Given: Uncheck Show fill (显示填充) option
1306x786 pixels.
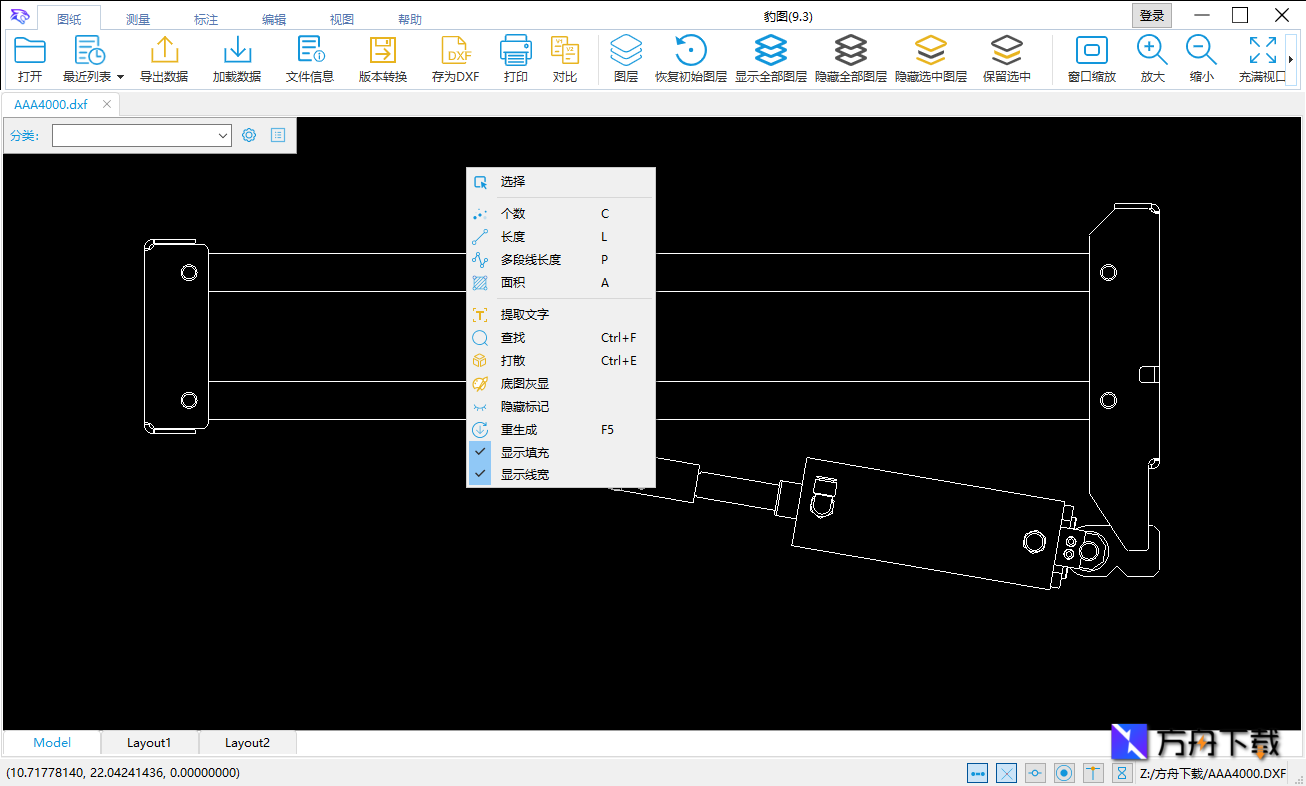Looking at the screenshot, I should [x=524, y=452].
